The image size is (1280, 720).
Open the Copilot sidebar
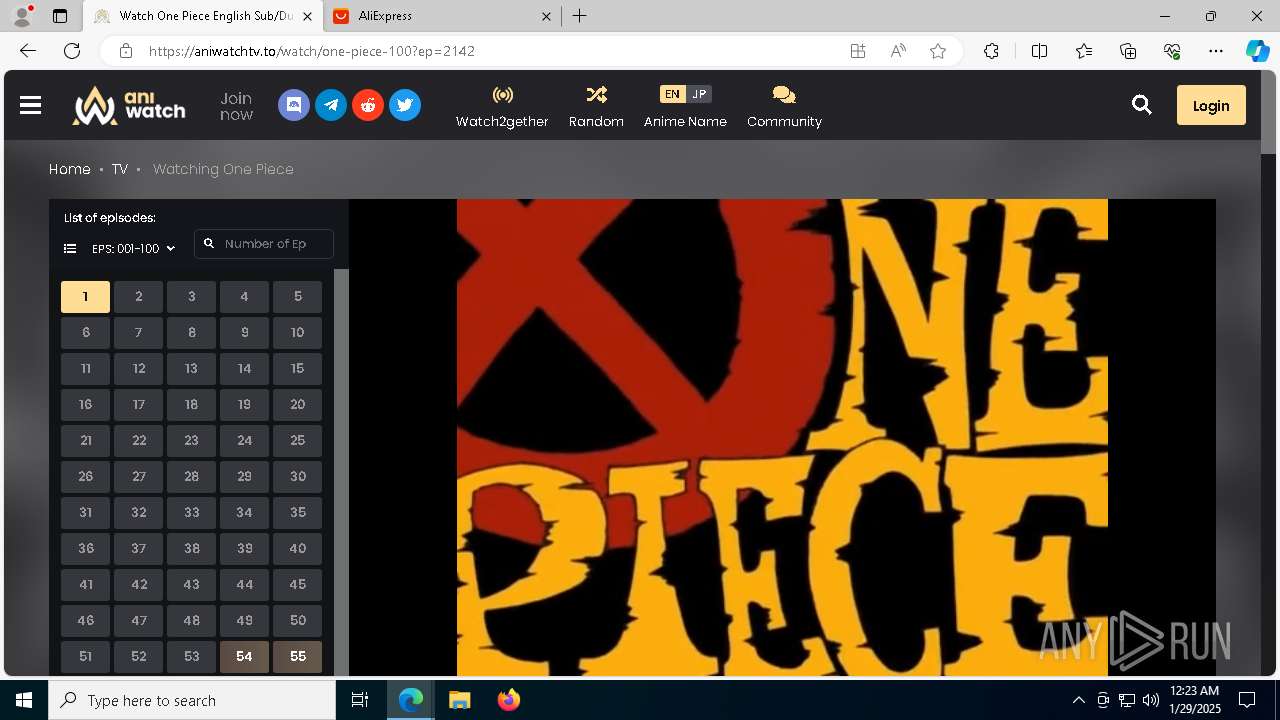click(1257, 51)
